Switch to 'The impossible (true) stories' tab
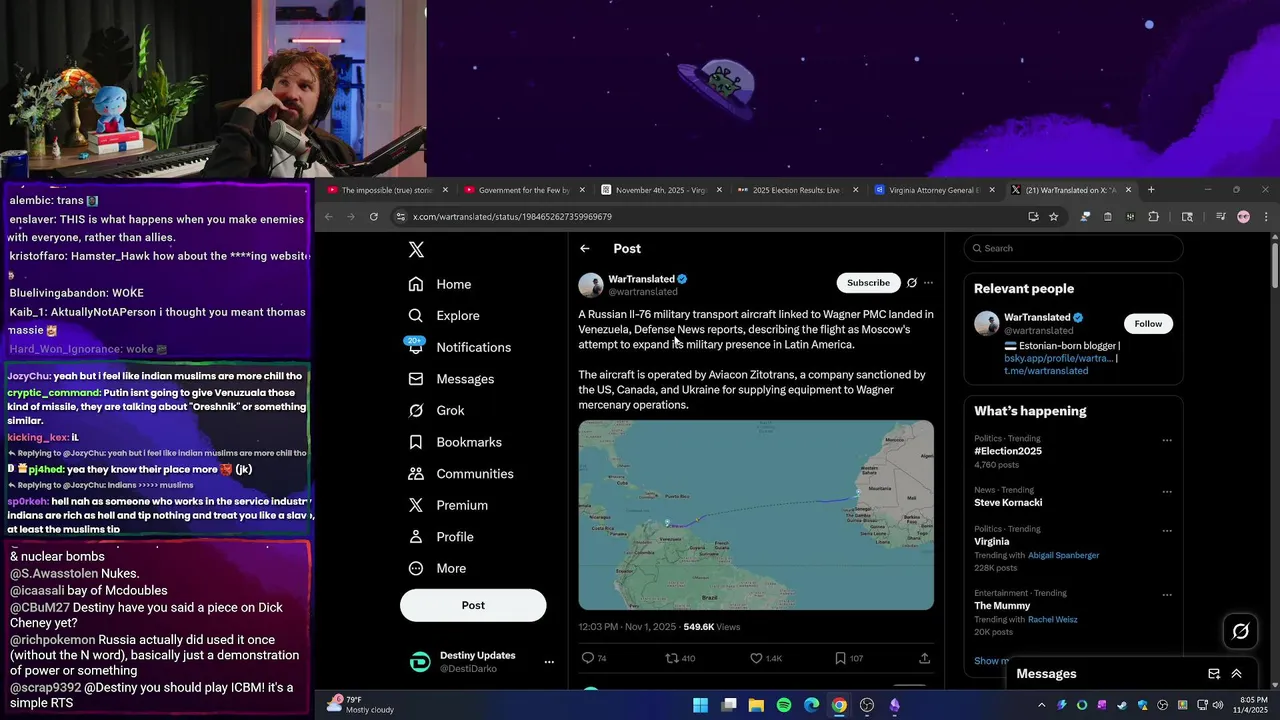Screen dimensions: 1280x720 coord(387,190)
